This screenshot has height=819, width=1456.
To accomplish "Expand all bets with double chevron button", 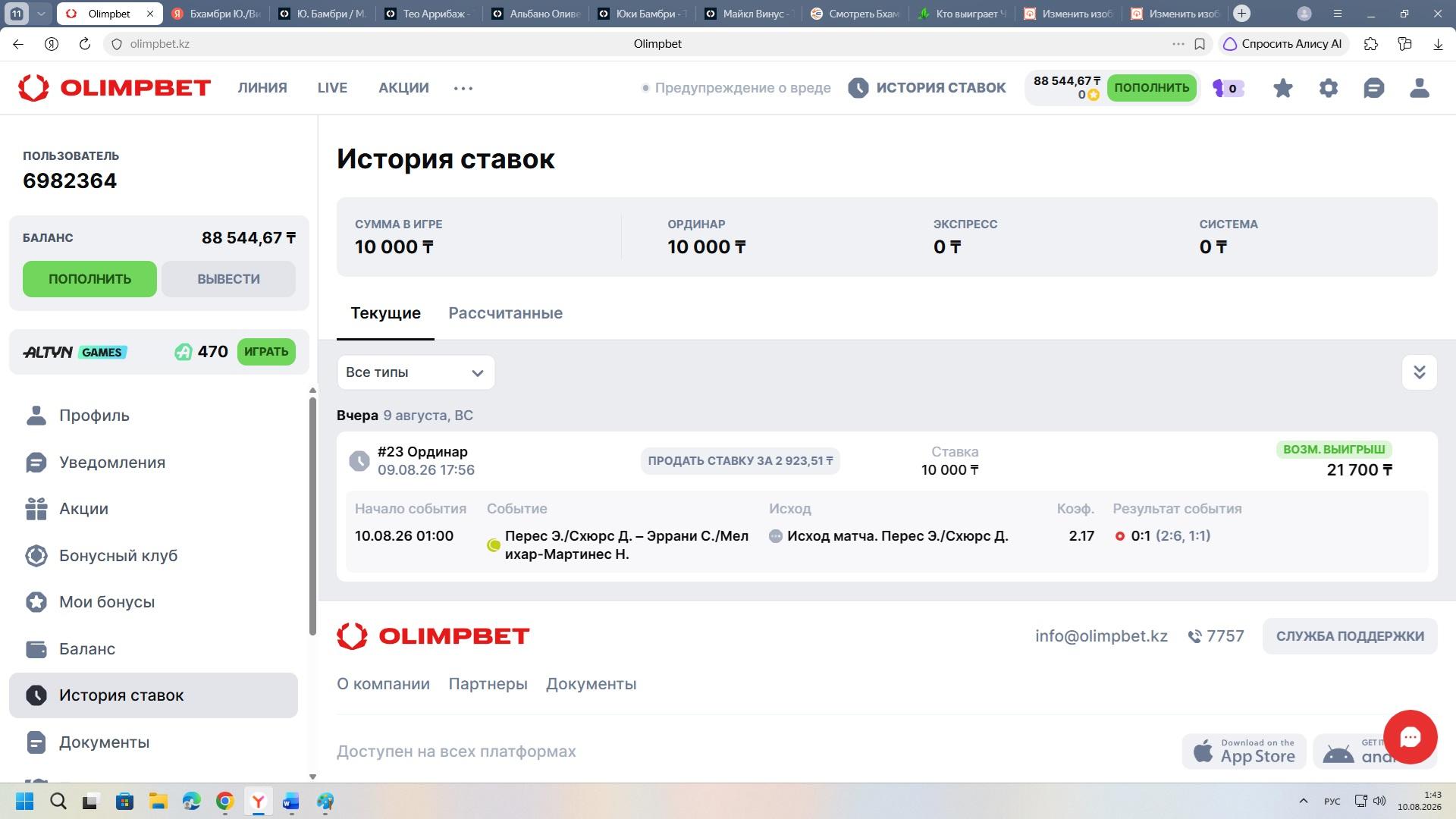I will pos(1419,372).
